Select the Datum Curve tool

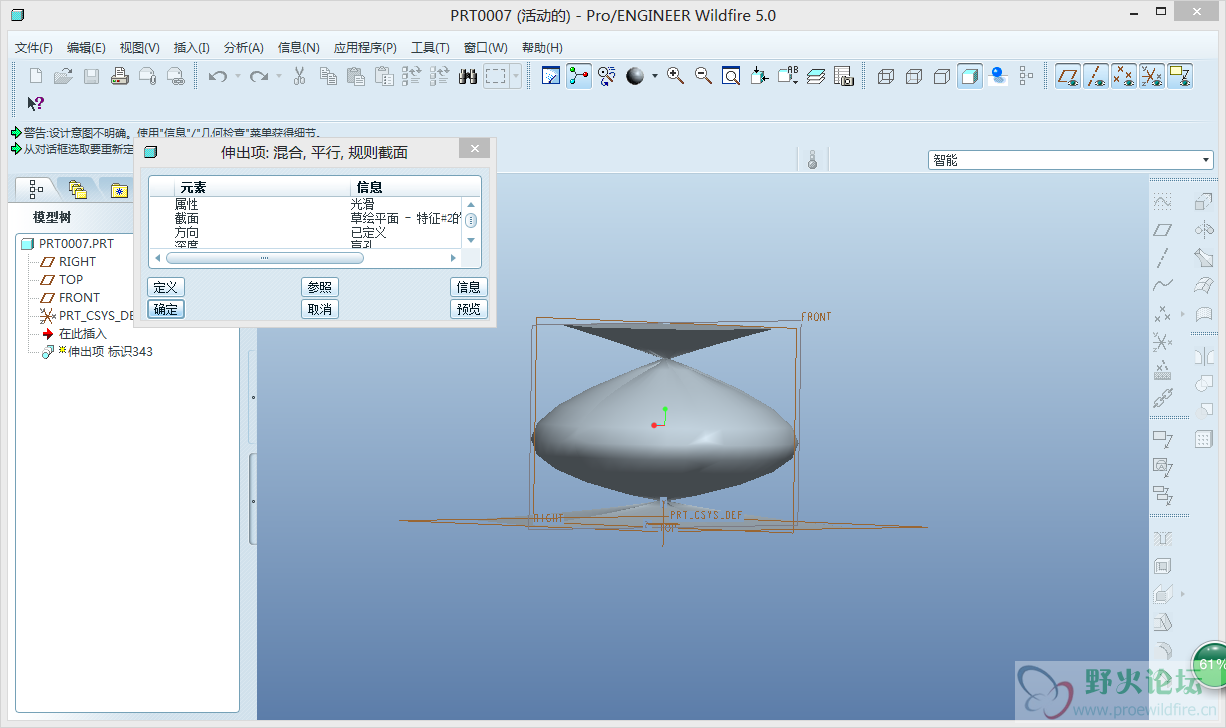[x=1162, y=286]
